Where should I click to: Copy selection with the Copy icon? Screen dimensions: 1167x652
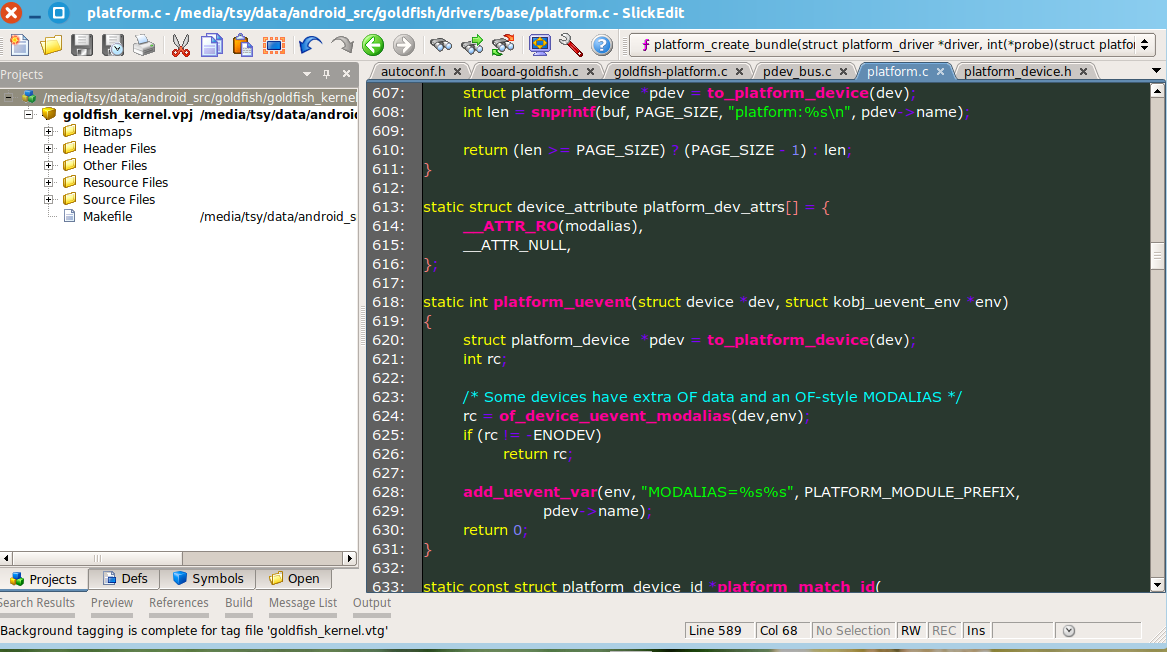(x=212, y=45)
